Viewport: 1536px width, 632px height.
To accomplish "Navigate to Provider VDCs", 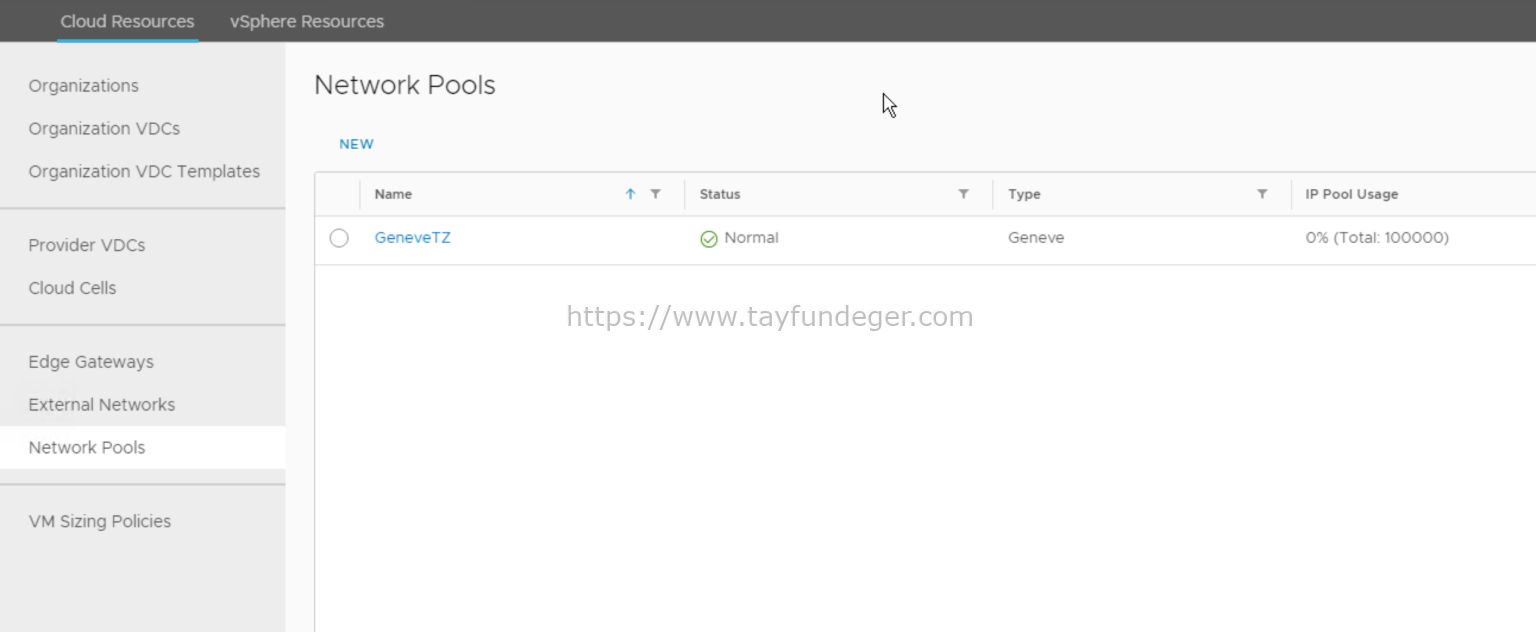I will pos(86,245).
